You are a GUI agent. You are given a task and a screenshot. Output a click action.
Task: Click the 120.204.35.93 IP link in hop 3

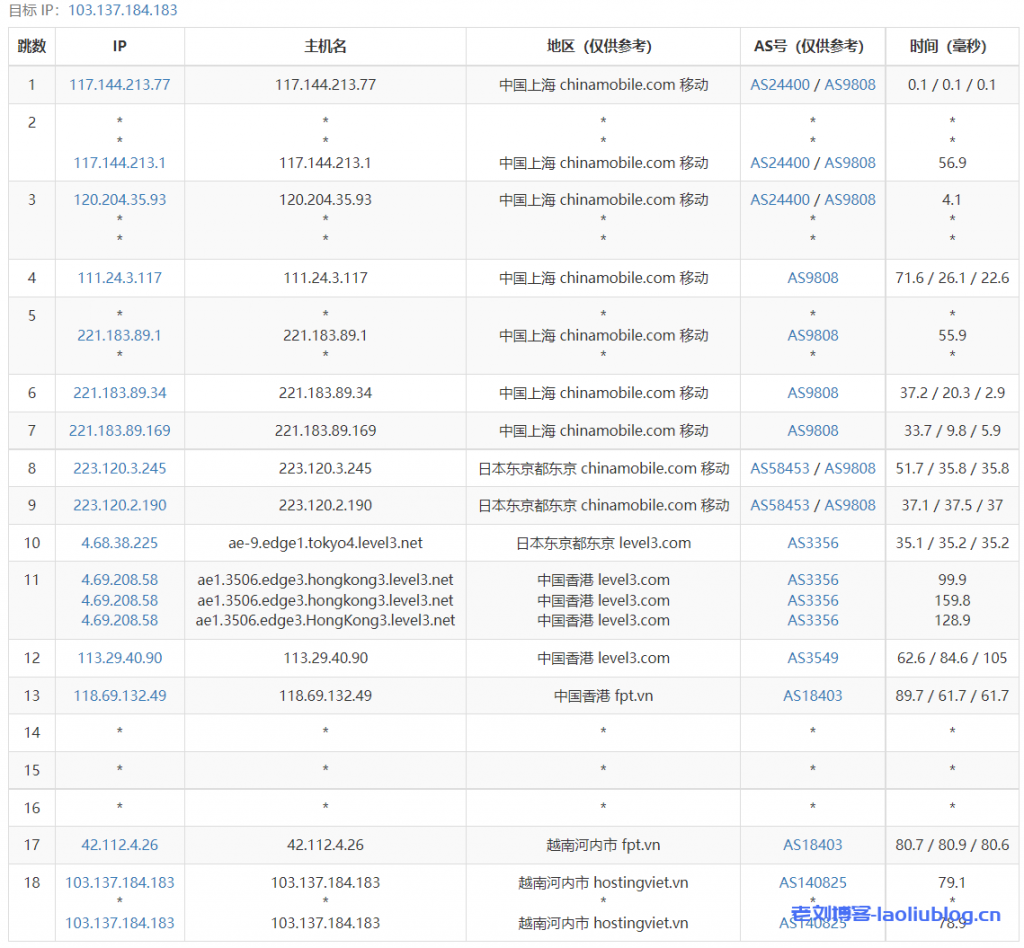click(x=119, y=200)
